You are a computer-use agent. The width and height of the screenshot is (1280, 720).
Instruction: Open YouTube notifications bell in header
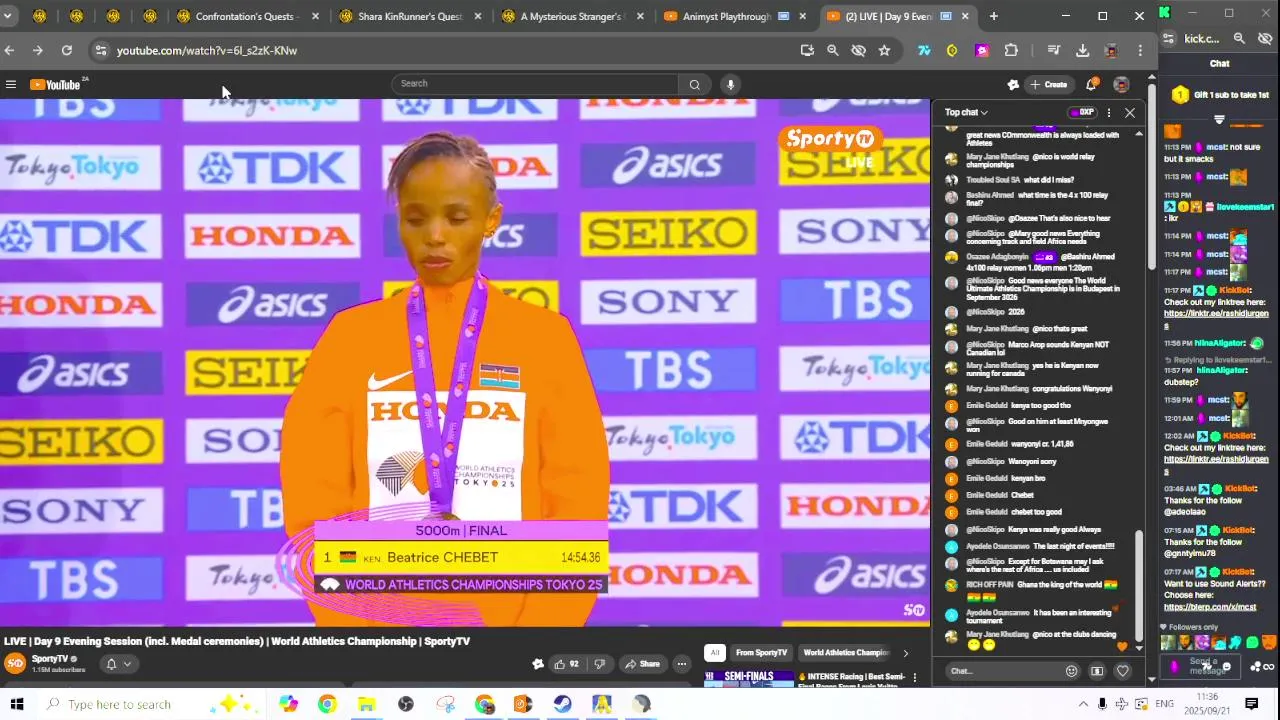click(1091, 84)
